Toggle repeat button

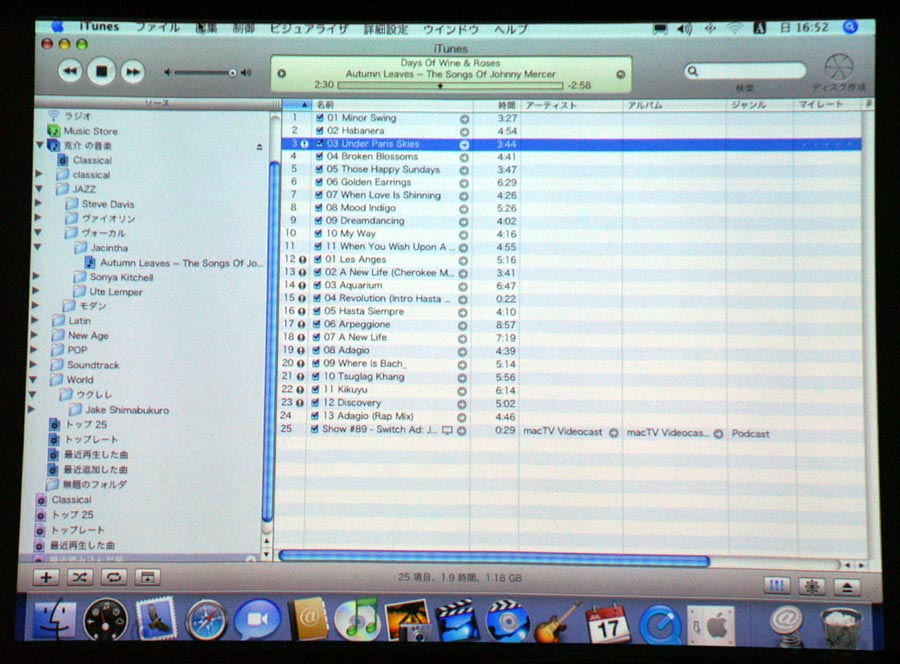[114, 577]
